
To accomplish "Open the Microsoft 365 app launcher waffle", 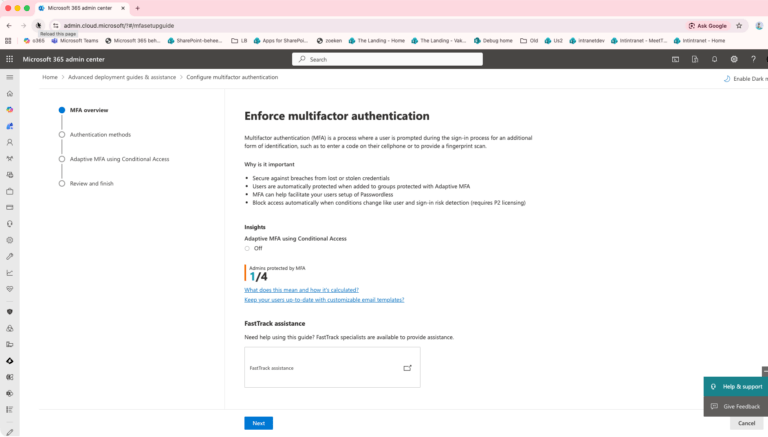I will [x=9, y=59].
